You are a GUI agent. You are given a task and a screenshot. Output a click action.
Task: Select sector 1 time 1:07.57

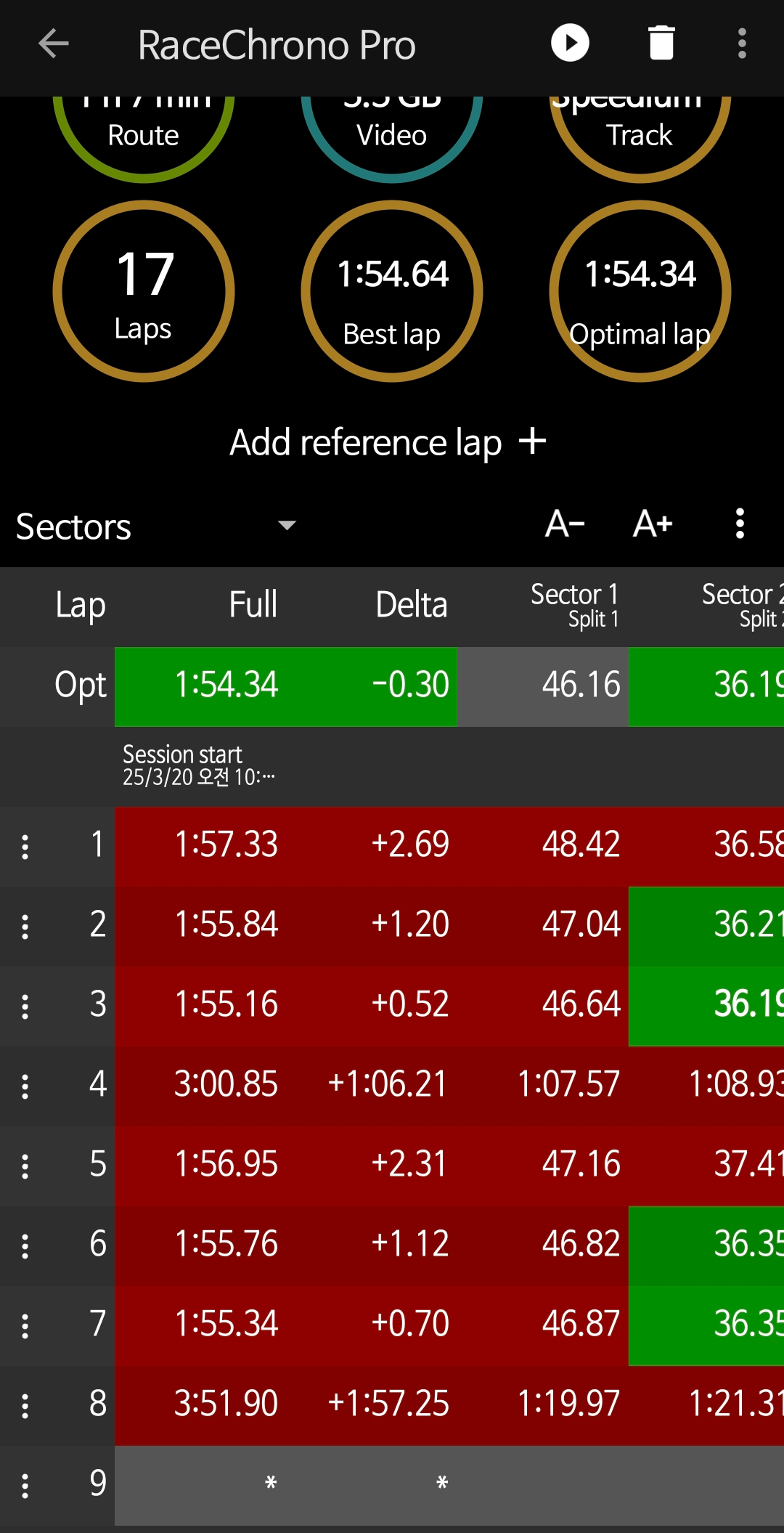543,1086
